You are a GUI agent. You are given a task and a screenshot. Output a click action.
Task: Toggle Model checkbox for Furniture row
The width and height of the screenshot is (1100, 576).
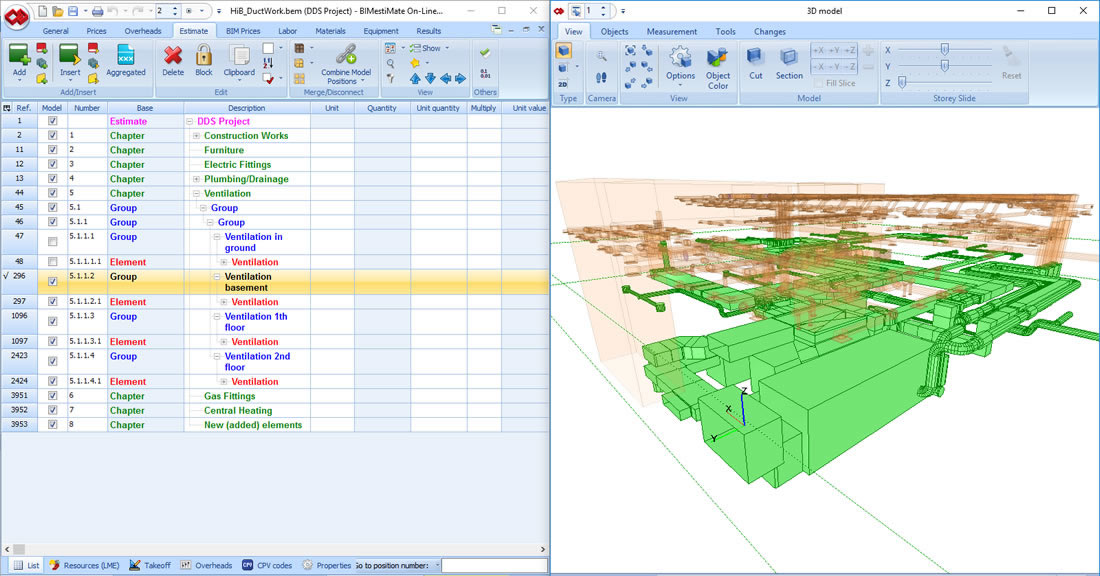point(53,149)
